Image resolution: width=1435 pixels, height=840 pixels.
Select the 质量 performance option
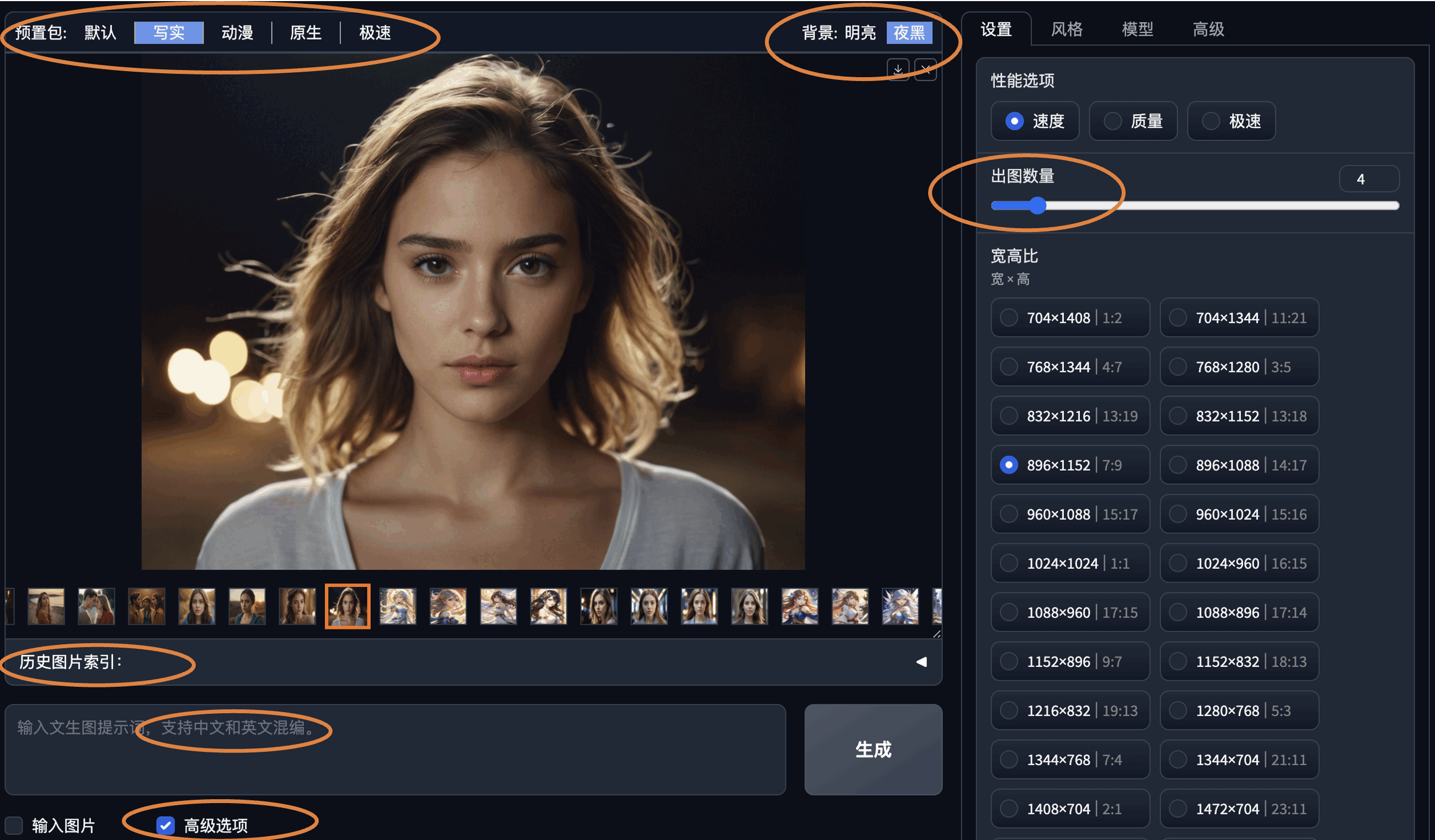(1133, 121)
